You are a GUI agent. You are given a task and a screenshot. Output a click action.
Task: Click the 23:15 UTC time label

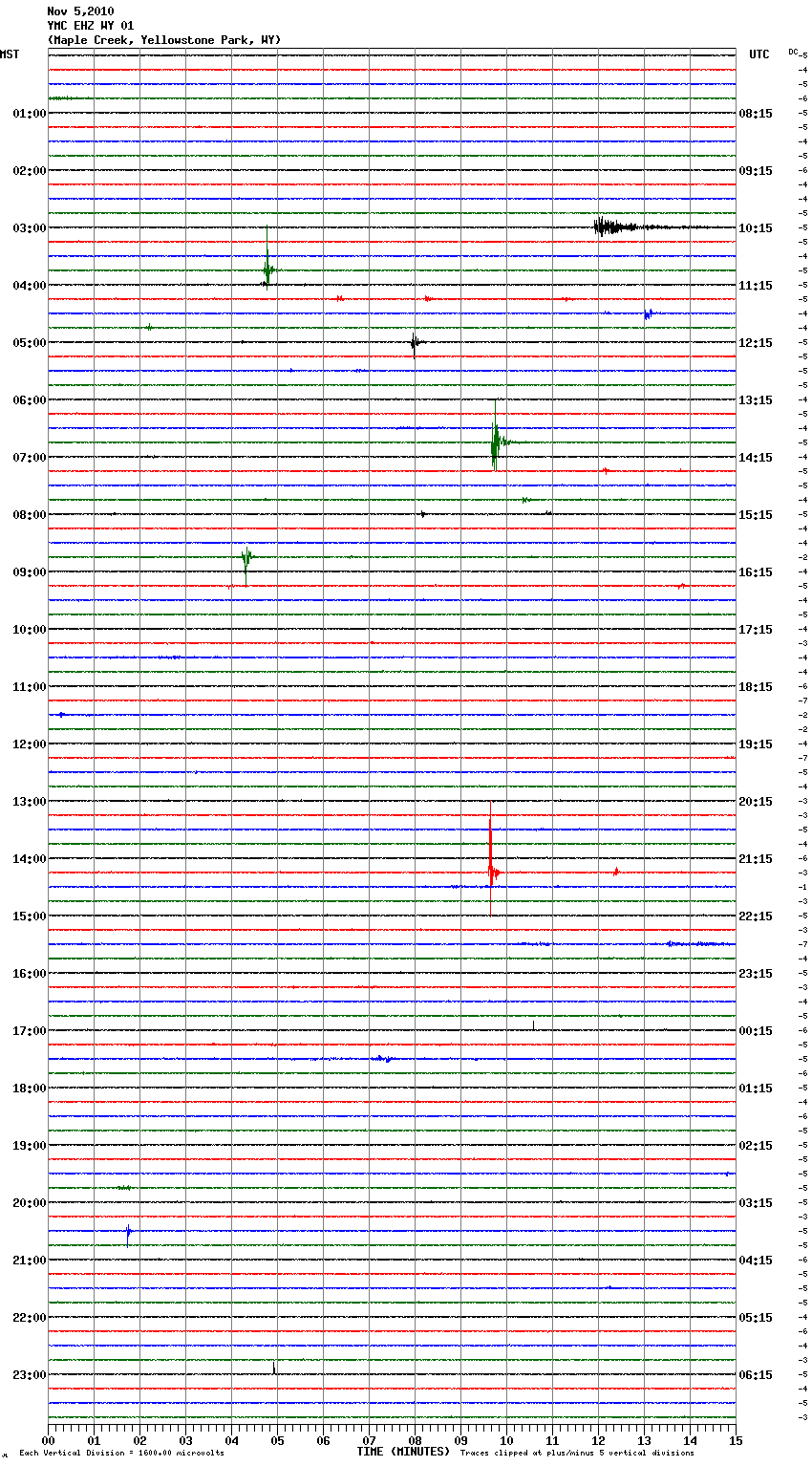pyautogui.click(x=756, y=973)
